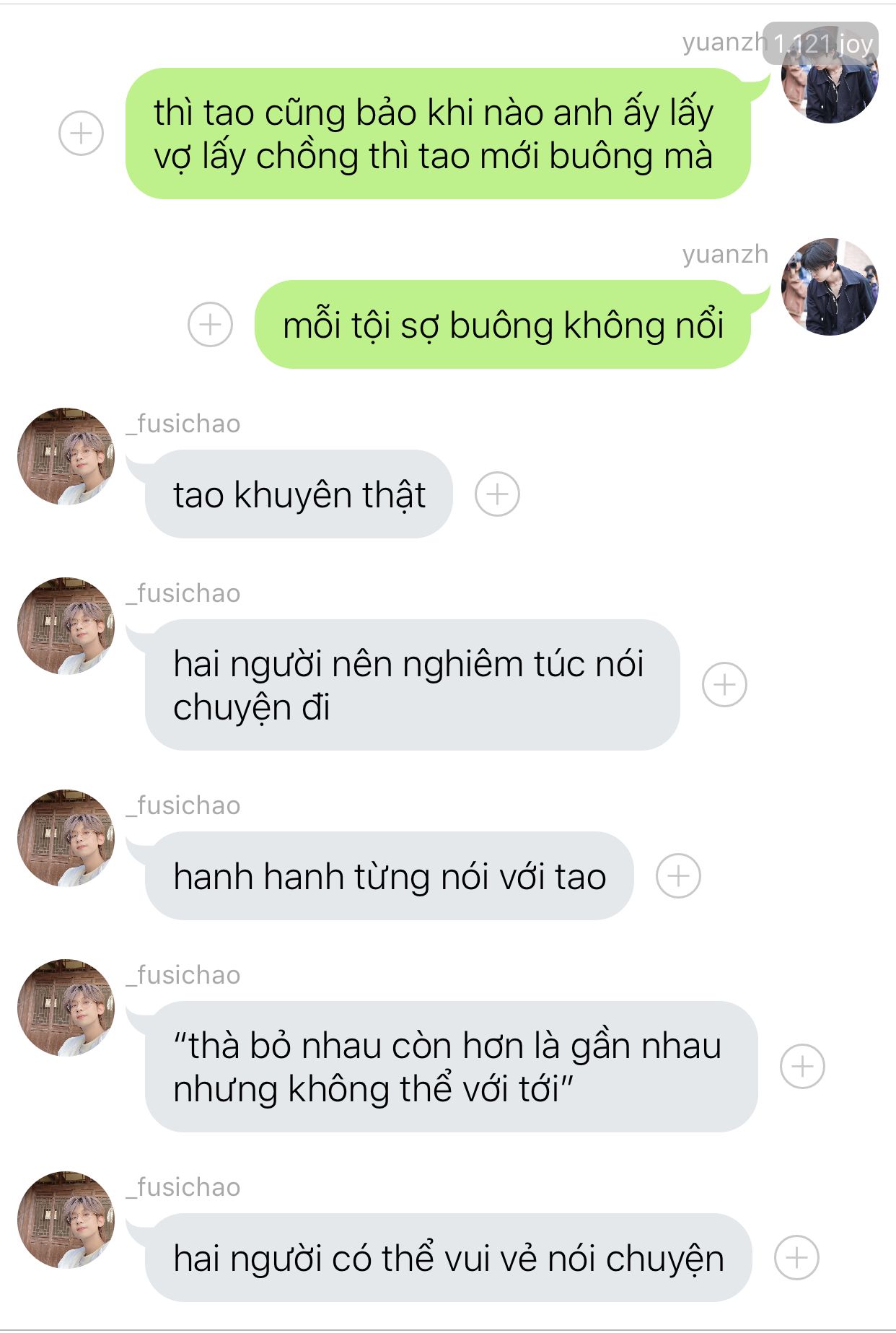The image size is (896, 1333).
Task: Tap plus icon beside 'hanh hanh từng nói' message
Action: click(678, 876)
